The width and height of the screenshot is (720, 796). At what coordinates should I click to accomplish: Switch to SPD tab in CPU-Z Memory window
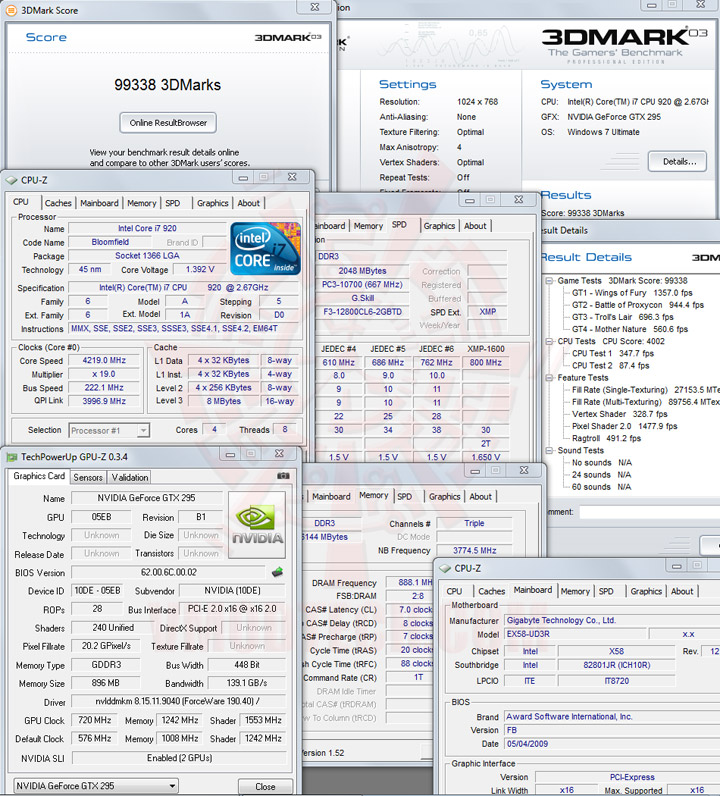405,497
